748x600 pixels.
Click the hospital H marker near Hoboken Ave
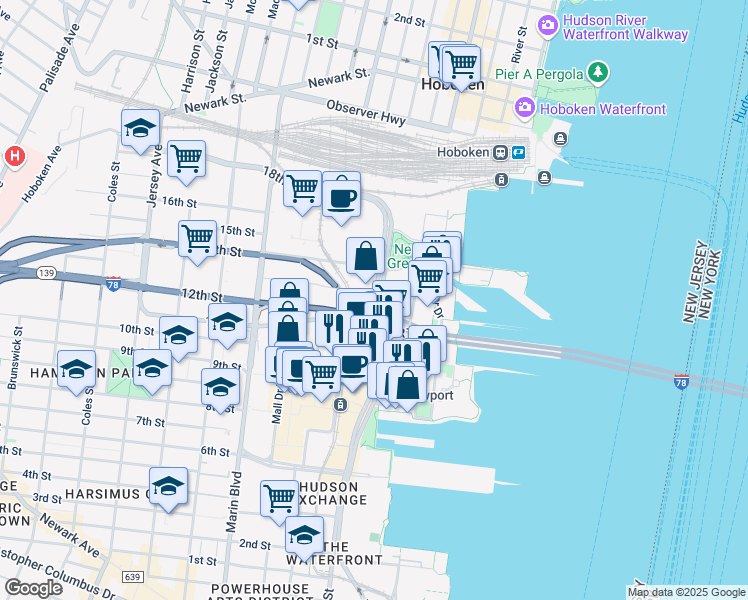[15, 156]
